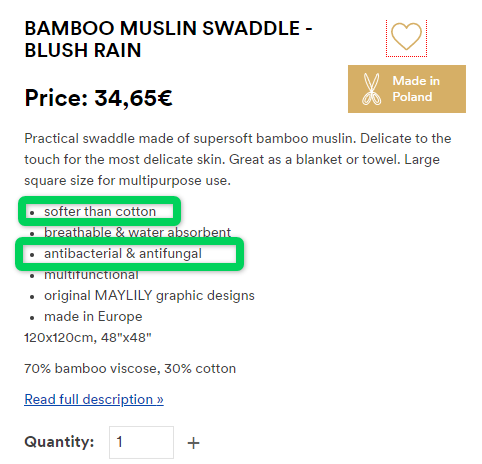The image size is (482, 464).
Task: Click the Poland text on badge
Action: click(412, 97)
